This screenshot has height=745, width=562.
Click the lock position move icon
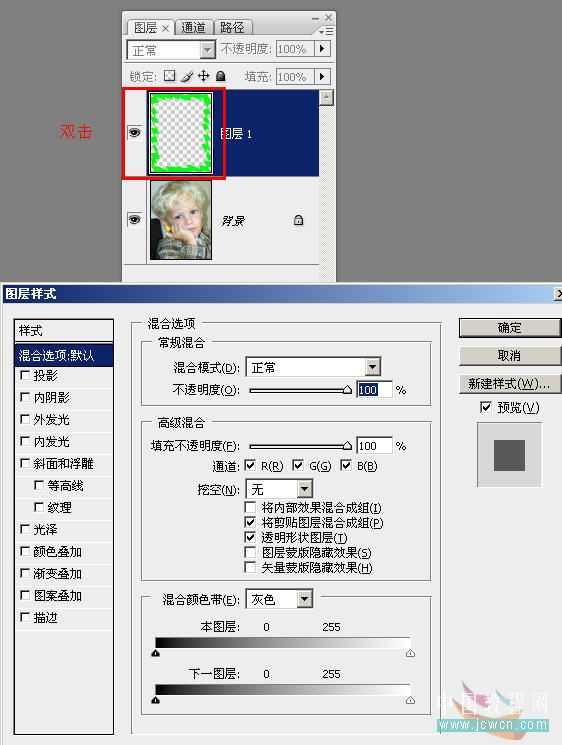coord(204,76)
